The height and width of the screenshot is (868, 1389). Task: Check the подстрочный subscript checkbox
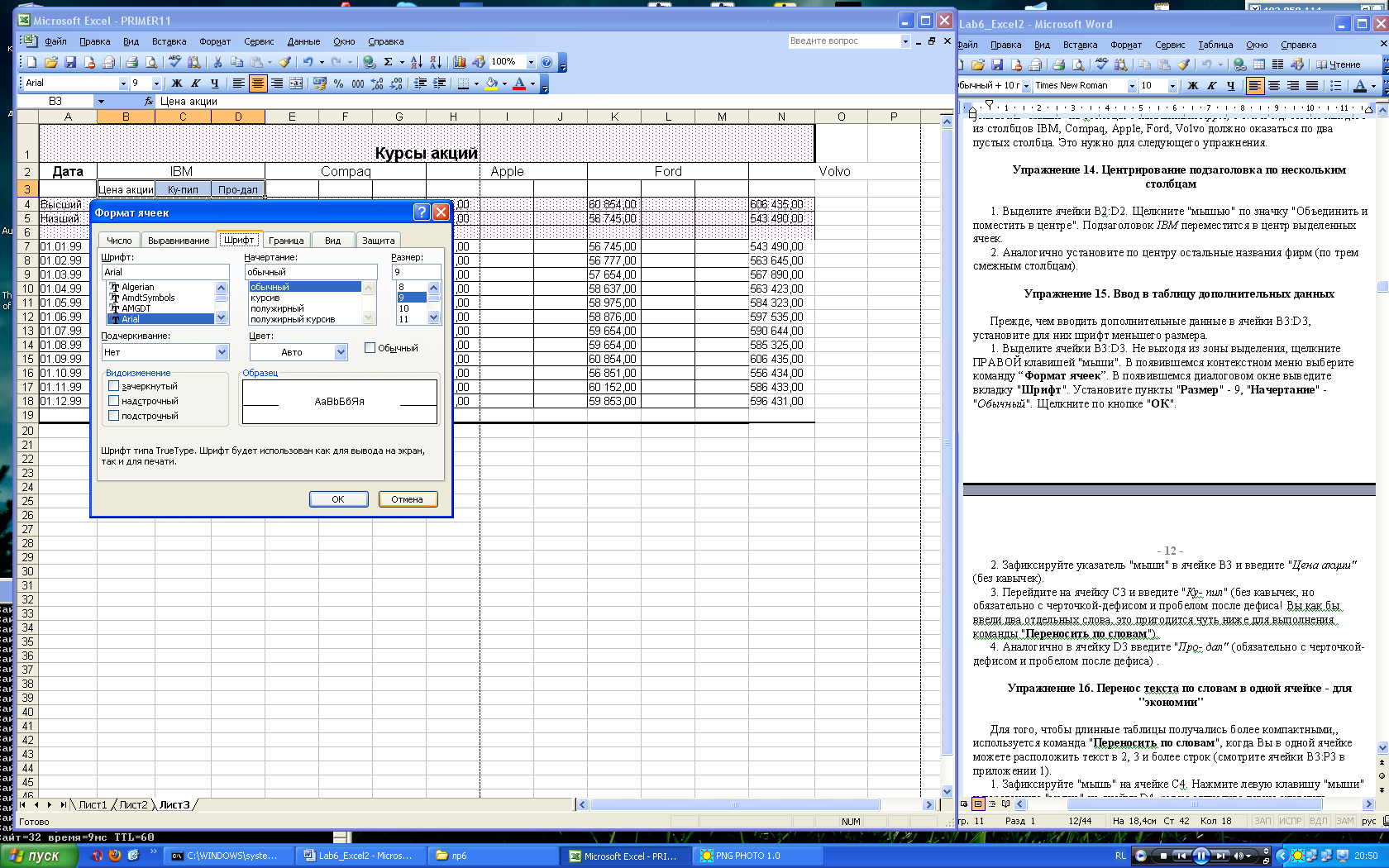[114, 416]
